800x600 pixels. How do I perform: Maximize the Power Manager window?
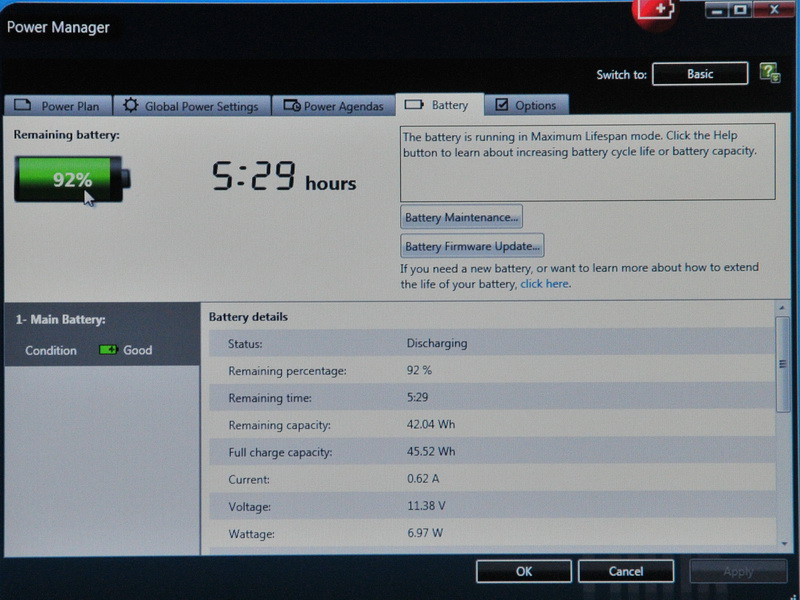741,10
